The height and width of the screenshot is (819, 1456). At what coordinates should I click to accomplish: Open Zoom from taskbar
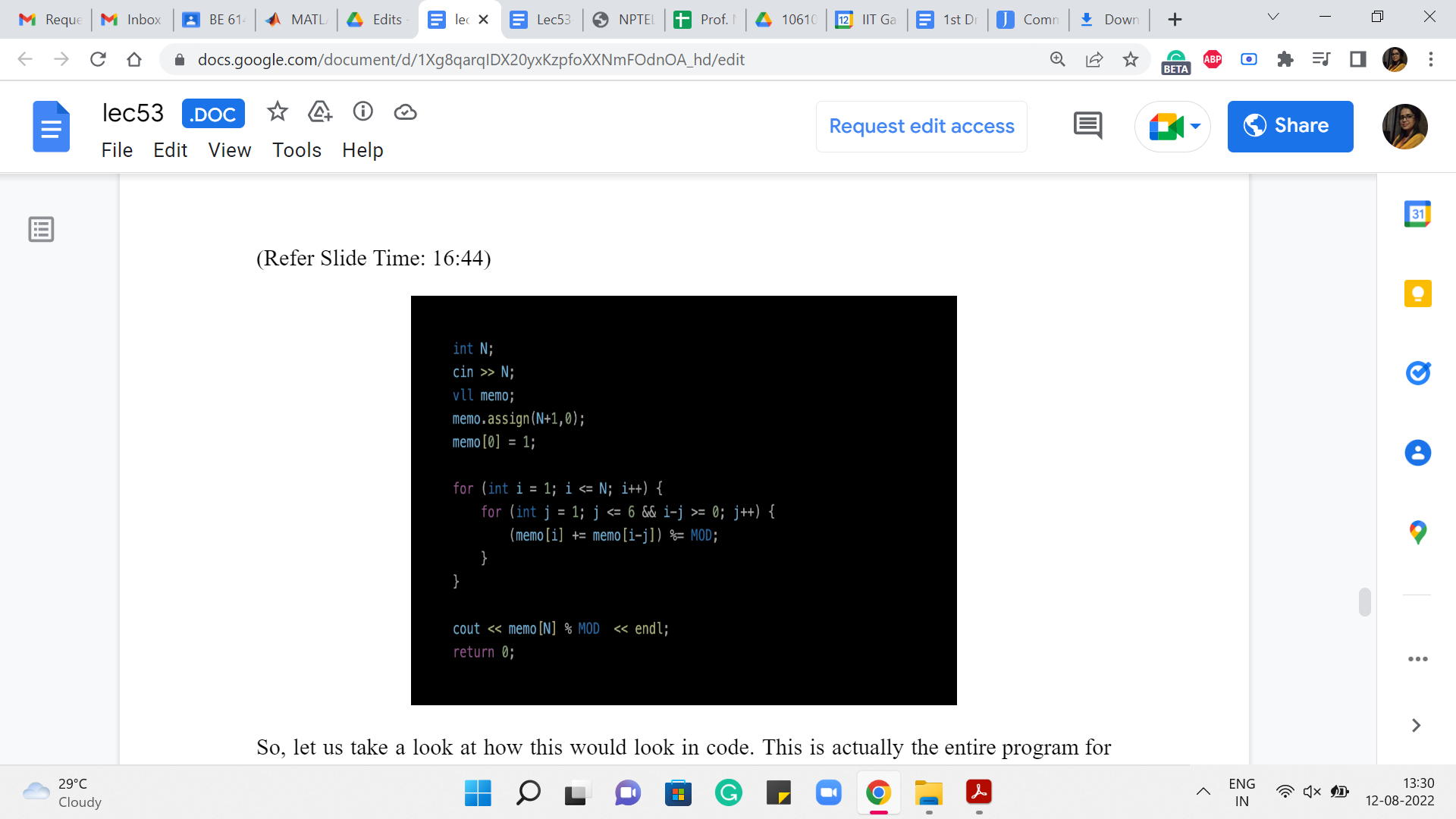click(828, 793)
